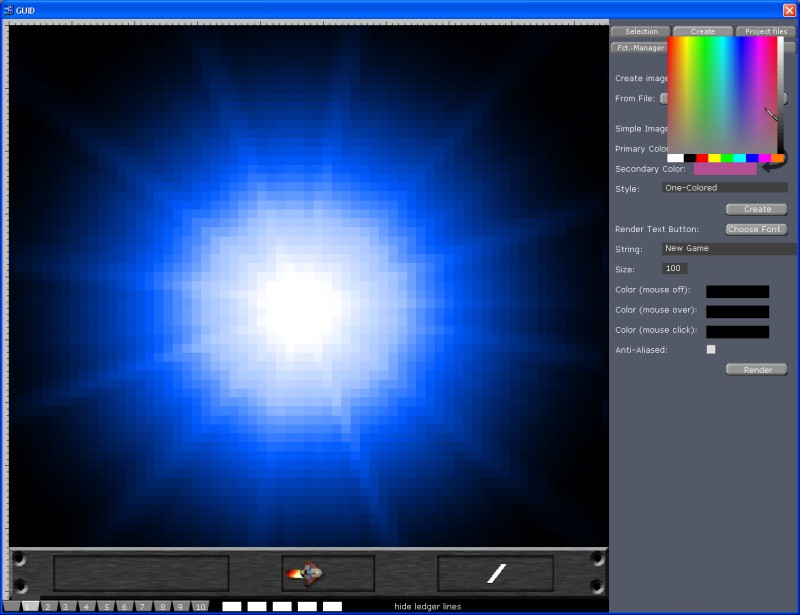This screenshot has width=800, height=615.
Task: Click the Render button
Action: click(x=757, y=370)
